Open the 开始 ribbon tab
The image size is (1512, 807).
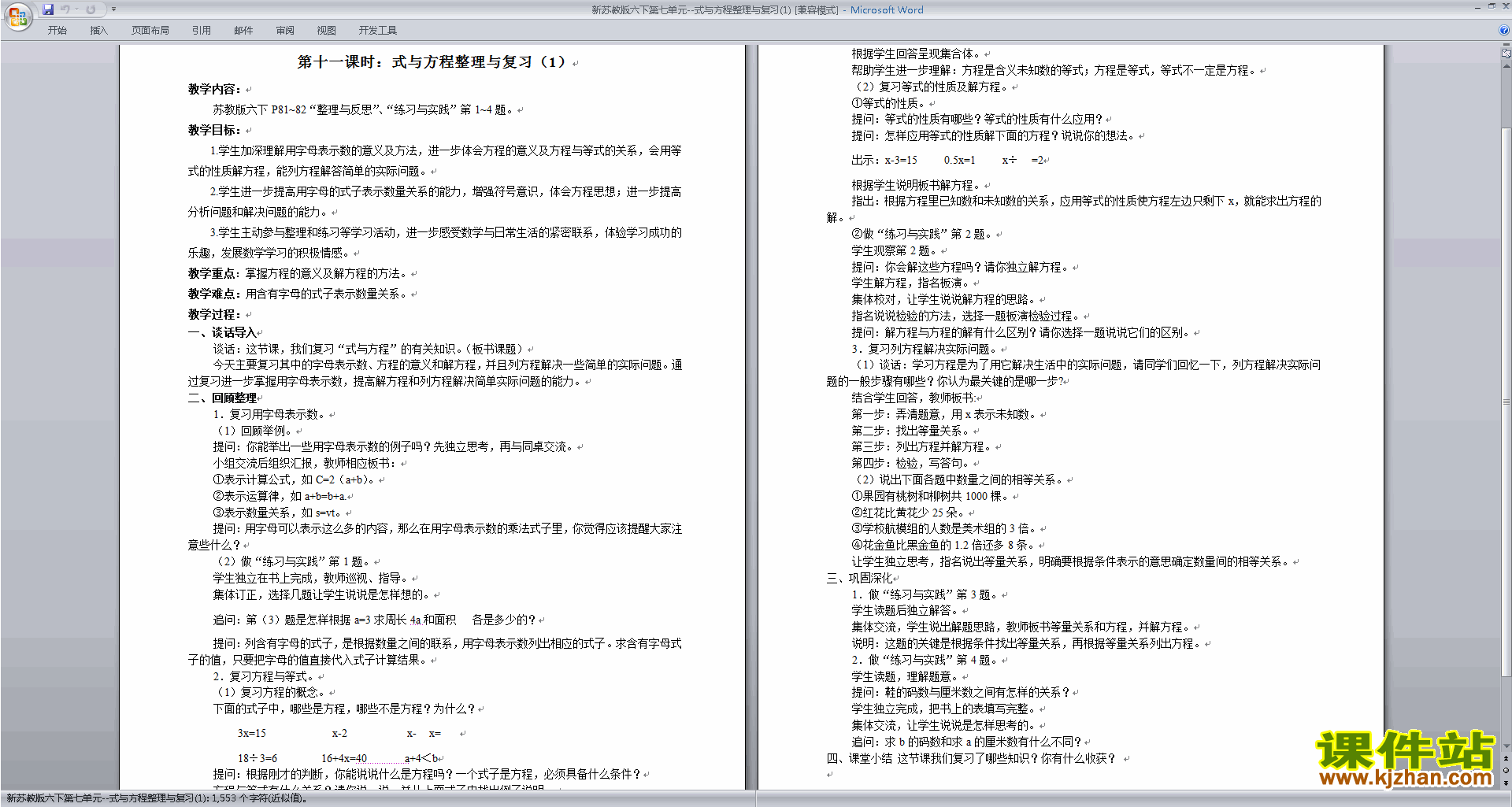coord(57,30)
